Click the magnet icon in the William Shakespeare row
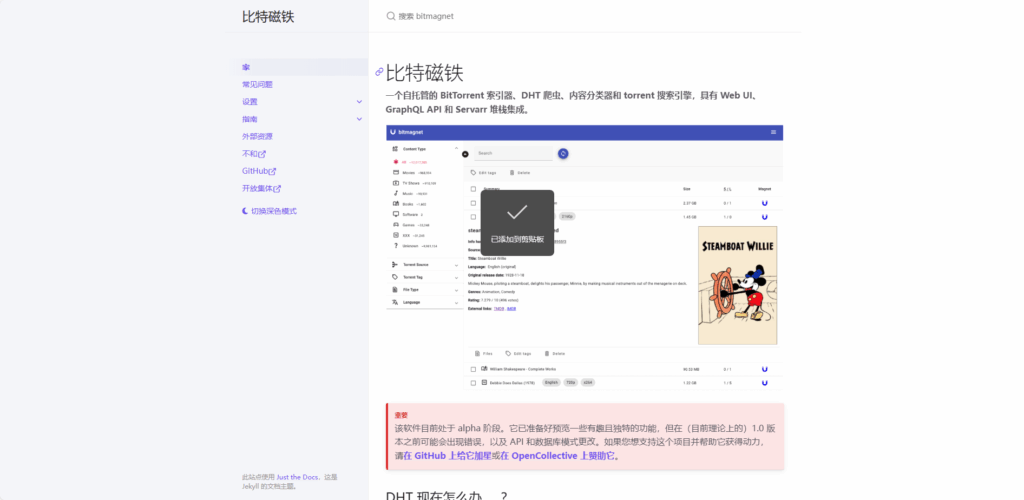Image resolution: width=1024 pixels, height=500 pixels. [765, 369]
